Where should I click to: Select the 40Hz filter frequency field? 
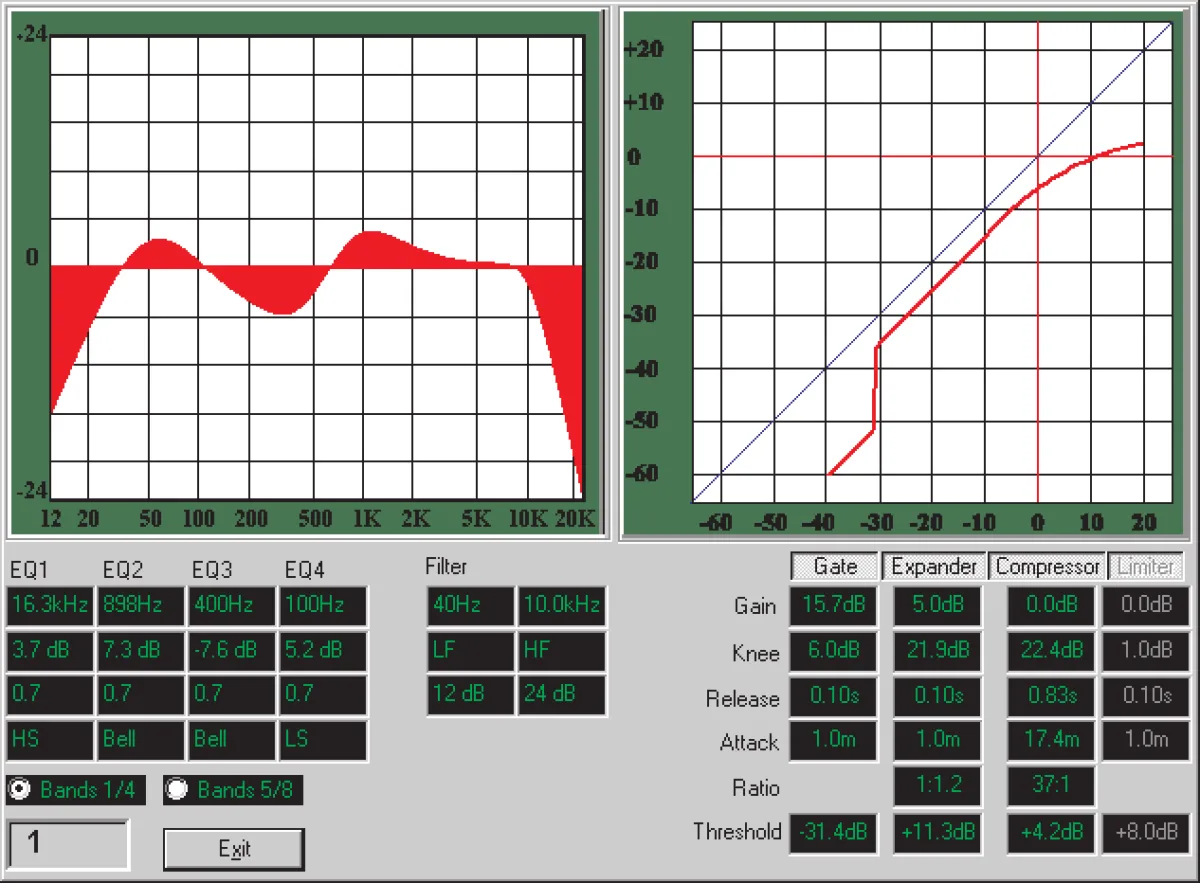[x=470, y=606]
